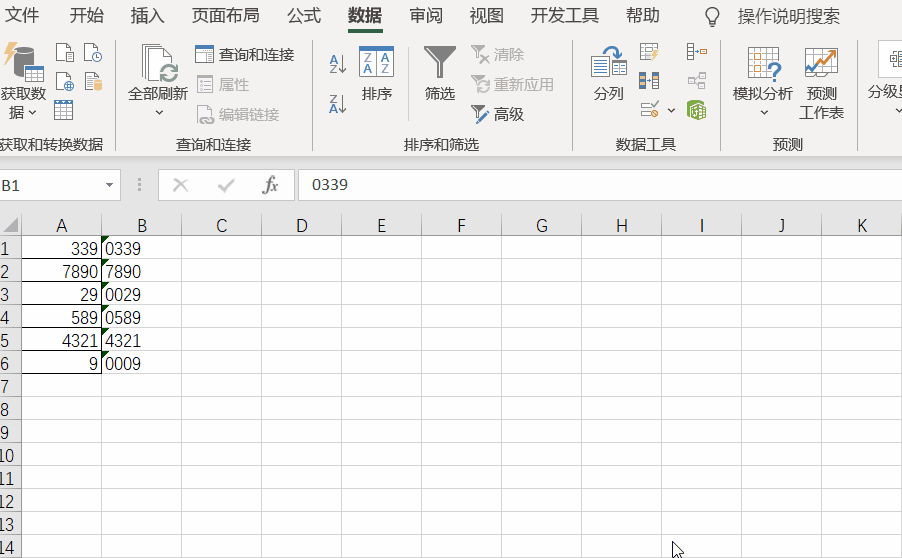Click the 全部刷新 refresh-all icon
This screenshot has height=558, width=902.
click(x=158, y=63)
